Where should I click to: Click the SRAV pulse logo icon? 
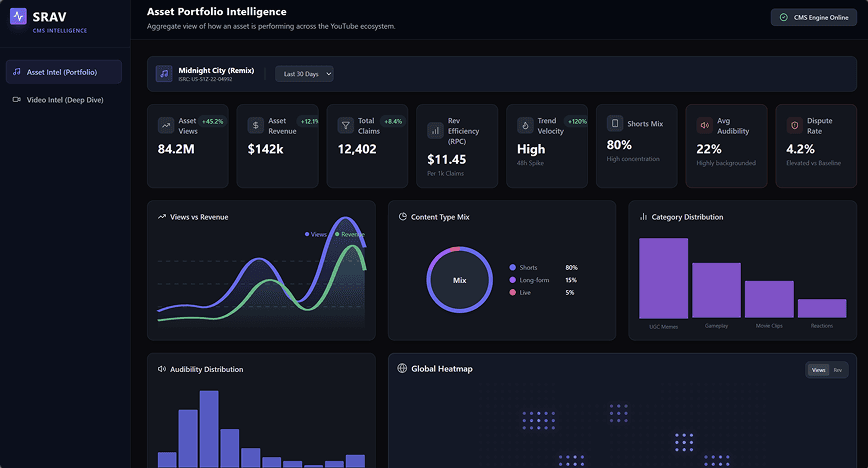coord(18,16)
